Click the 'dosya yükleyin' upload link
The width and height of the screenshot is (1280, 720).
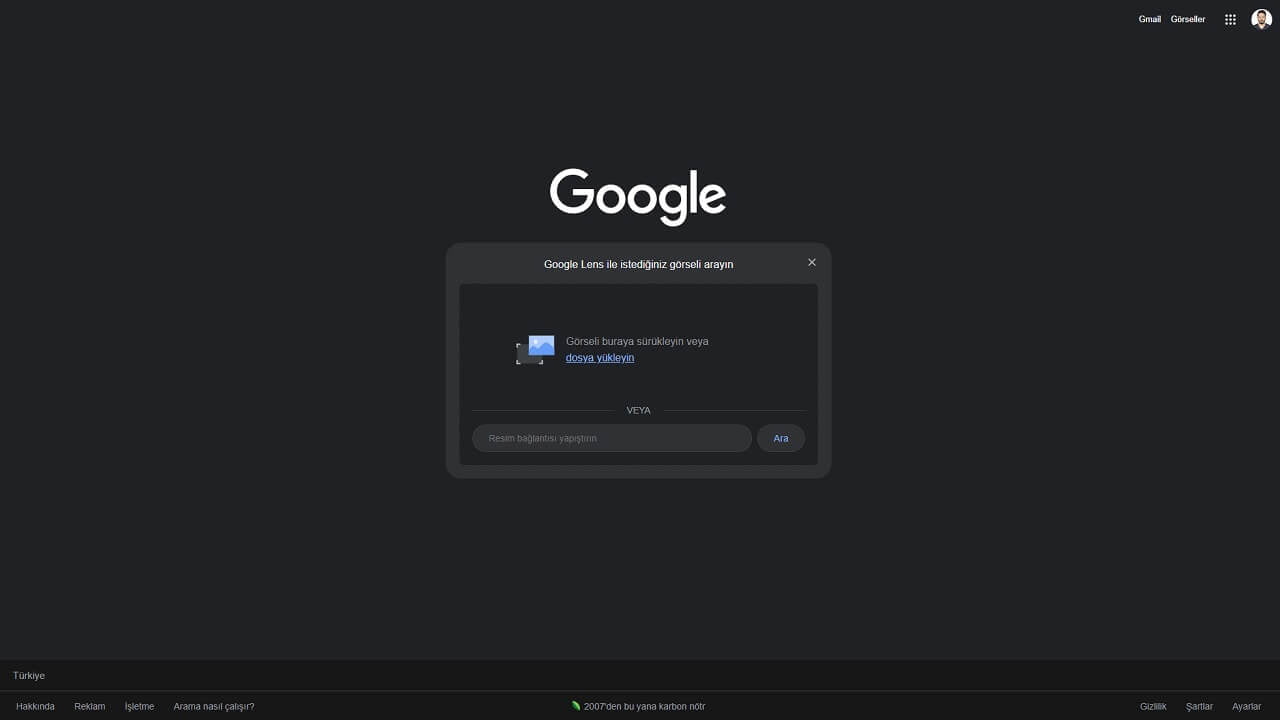[600, 357]
